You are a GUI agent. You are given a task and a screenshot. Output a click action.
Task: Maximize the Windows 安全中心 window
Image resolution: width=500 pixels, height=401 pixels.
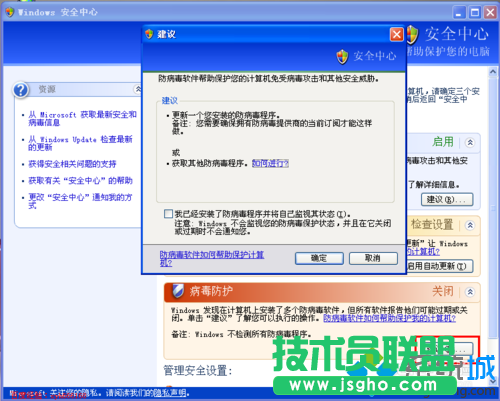pyautogui.click(x=475, y=13)
